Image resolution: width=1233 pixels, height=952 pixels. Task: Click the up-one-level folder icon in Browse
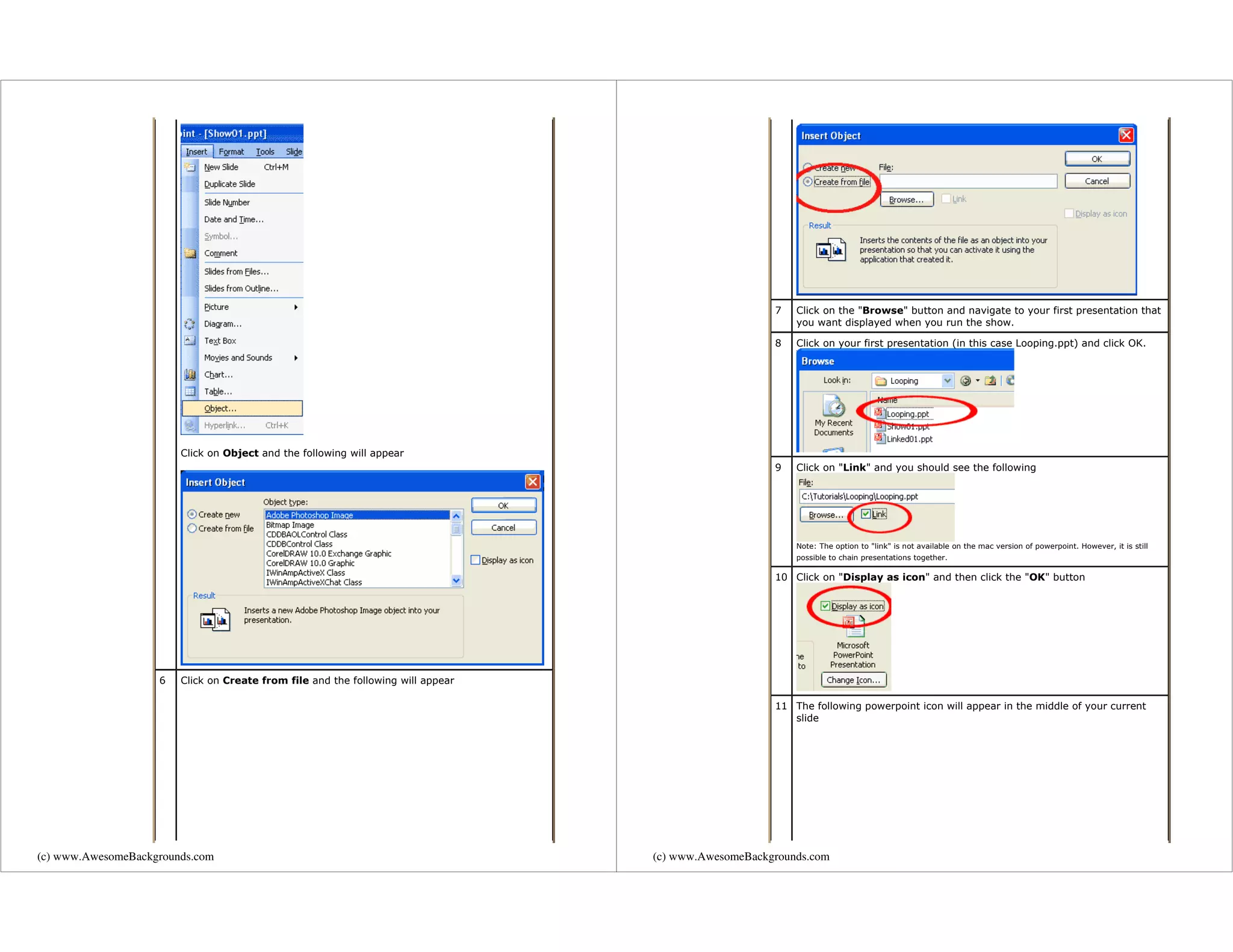pyautogui.click(x=990, y=381)
